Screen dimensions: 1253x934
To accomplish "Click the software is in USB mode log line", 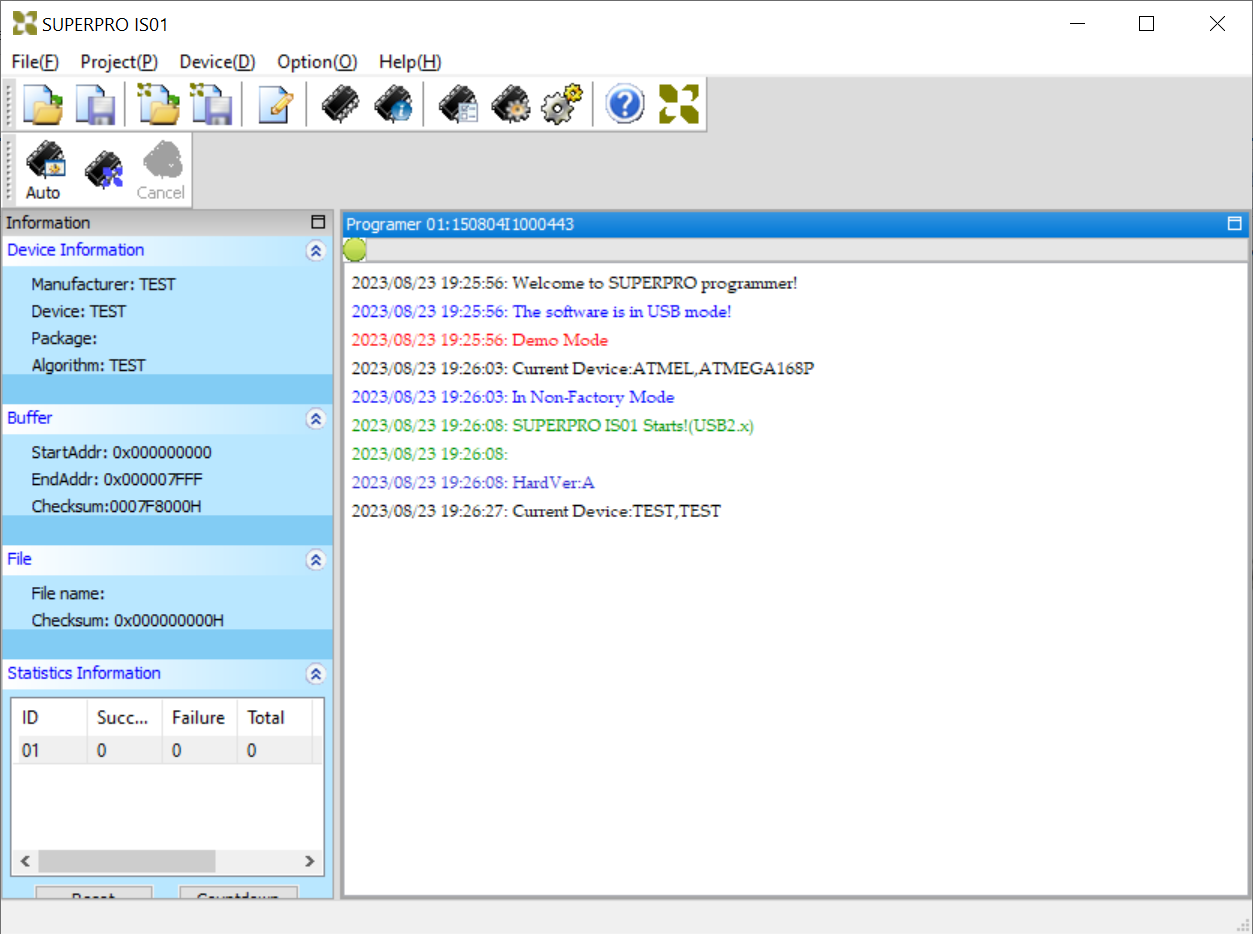I will [x=541, y=311].
